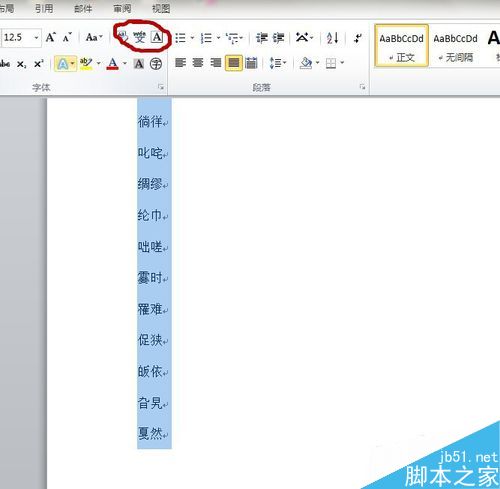Expand the numbering library dropdown arrow
Image resolution: width=500 pixels, height=489 pixels.
[x=218, y=38]
